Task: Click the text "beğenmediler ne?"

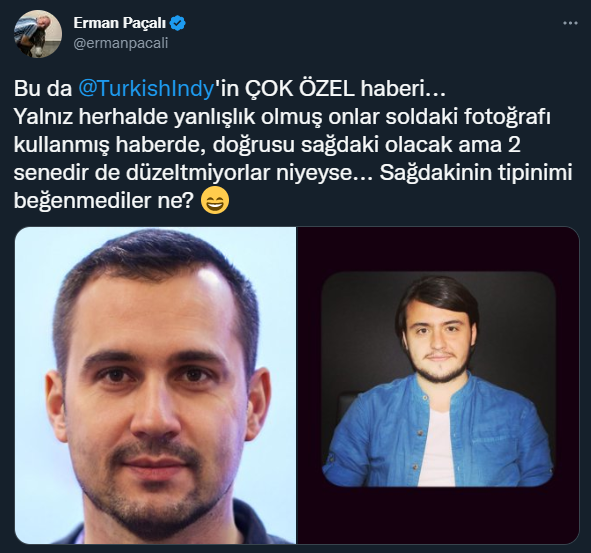Action: (104, 201)
